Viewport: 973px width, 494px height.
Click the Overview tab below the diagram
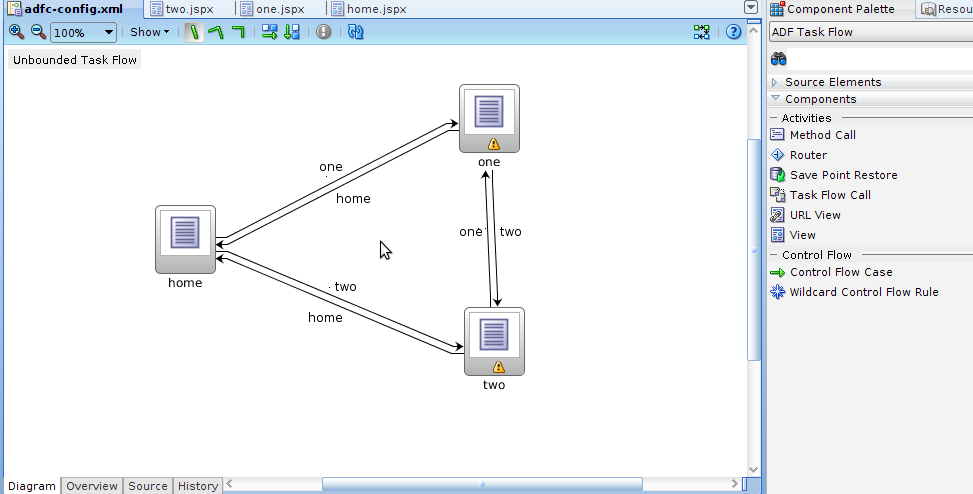click(92, 486)
